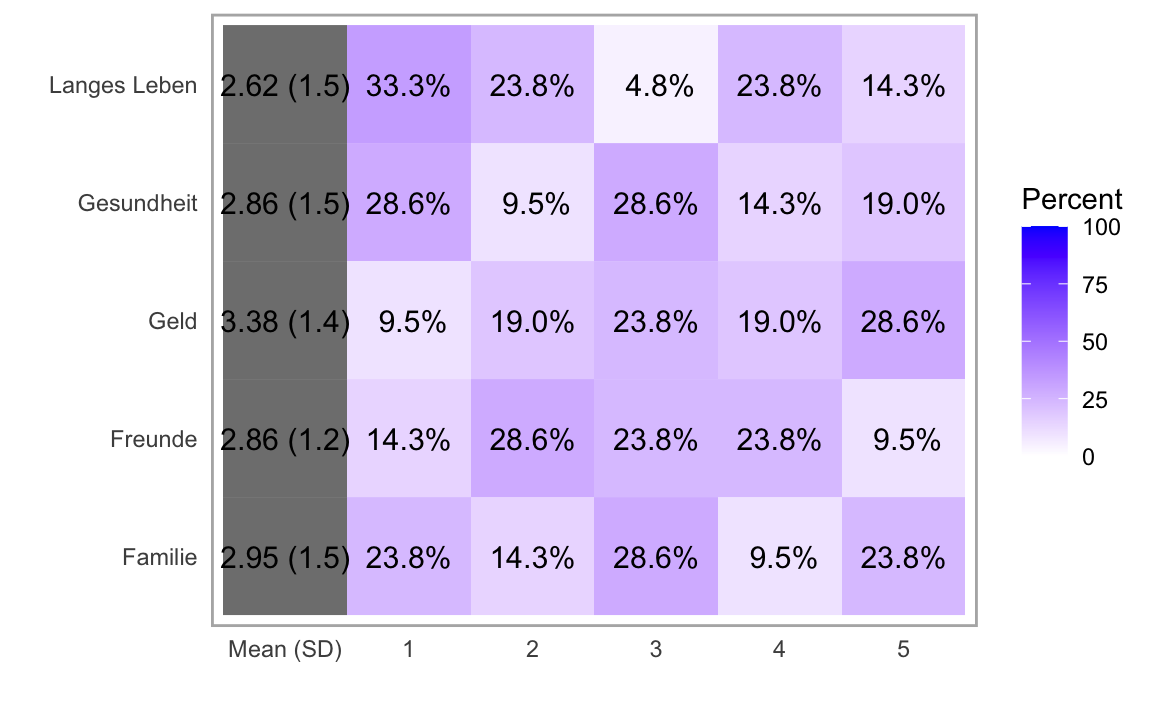Click the Gesundheit row label
This screenshot has height=711, width=1152.
point(137,204)
